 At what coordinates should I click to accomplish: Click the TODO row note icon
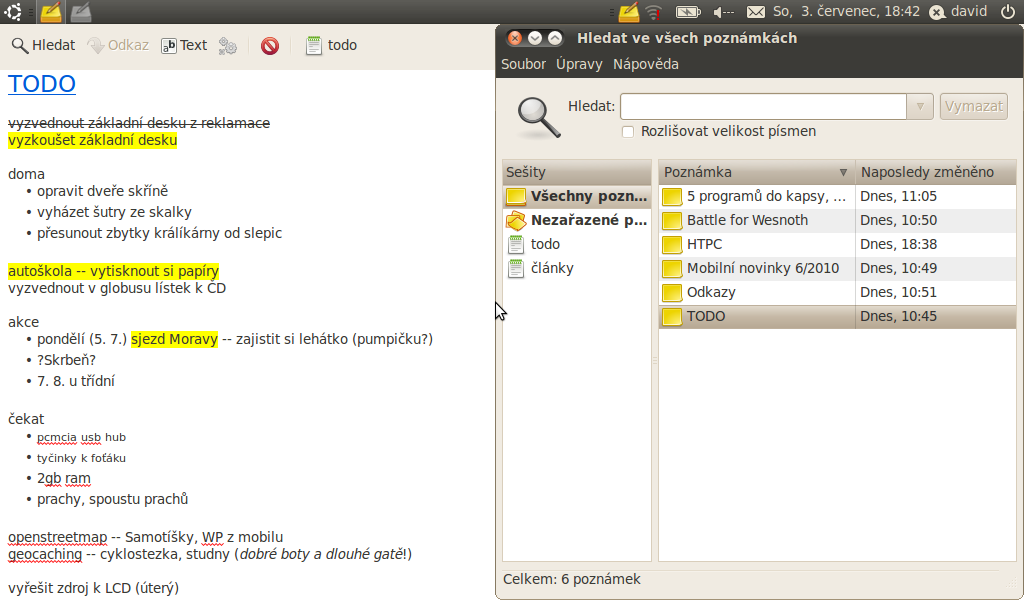pyautogui.click(x=672, y=317)
